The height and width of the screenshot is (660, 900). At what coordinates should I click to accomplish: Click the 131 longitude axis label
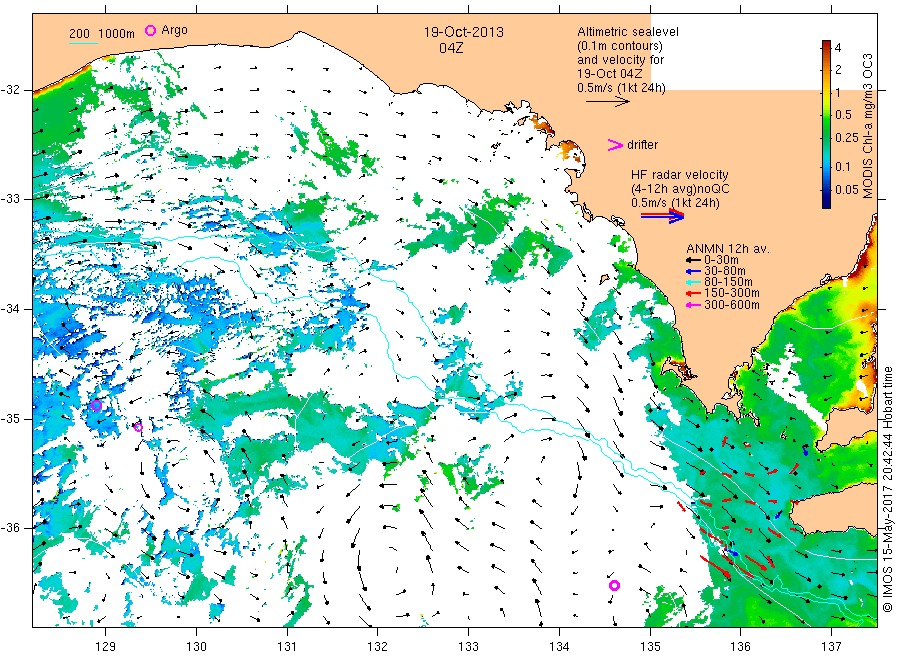point(287,647)
